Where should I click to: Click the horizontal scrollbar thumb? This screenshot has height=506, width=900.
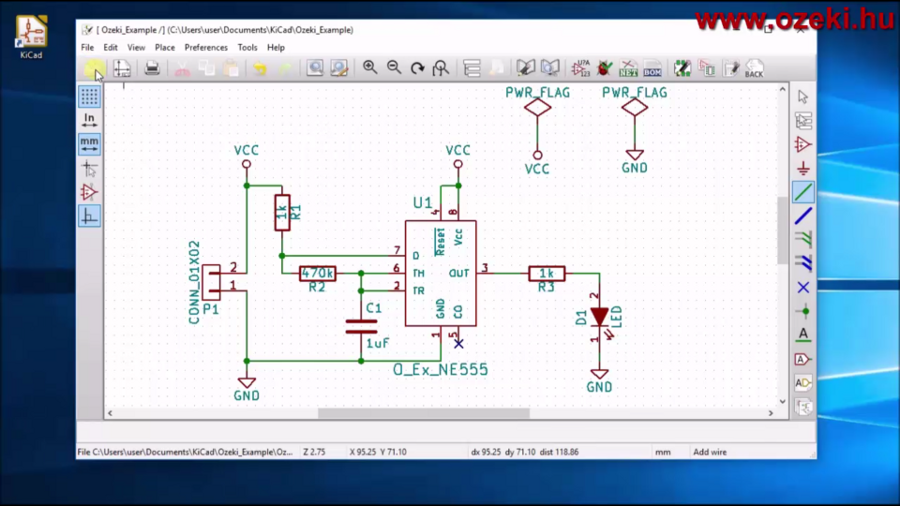[x=424, y=413]
